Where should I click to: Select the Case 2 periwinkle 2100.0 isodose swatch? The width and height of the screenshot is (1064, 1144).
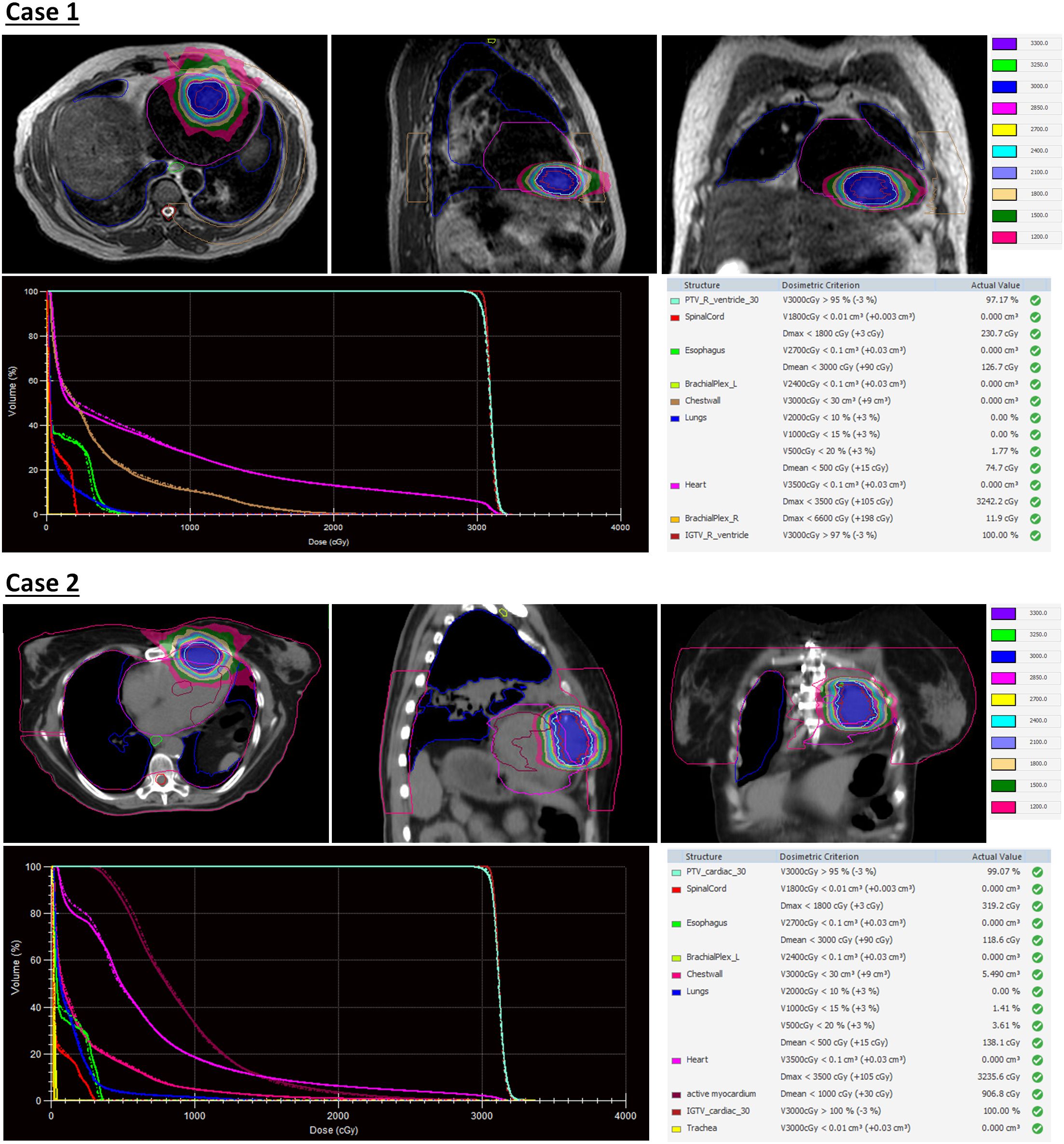click(x=1003, y=743)
